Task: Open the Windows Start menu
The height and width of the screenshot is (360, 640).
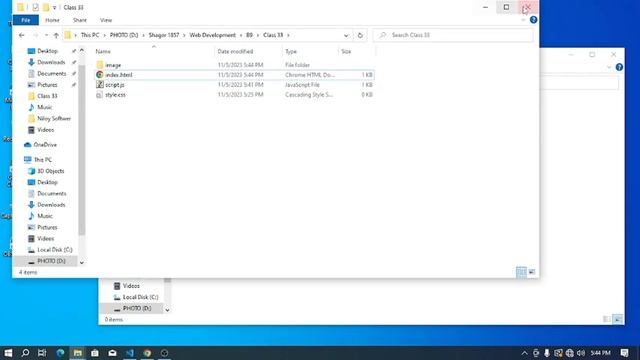Action: pyautogui.click(x=8, y=353)
